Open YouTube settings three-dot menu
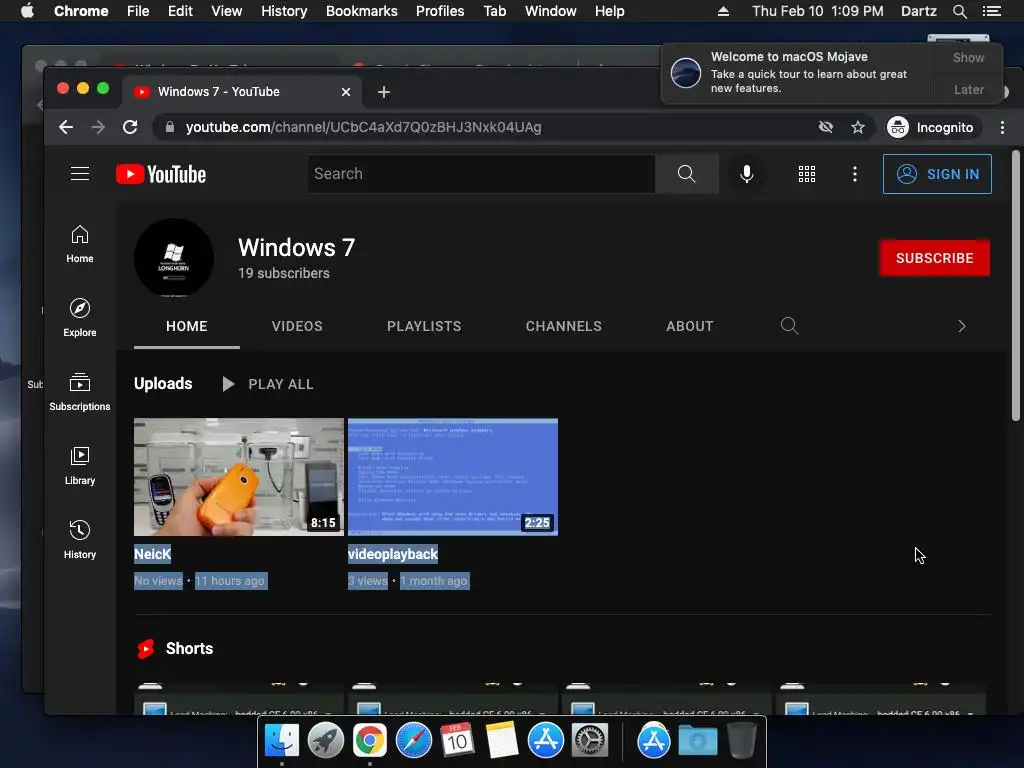 pos(854,174)
